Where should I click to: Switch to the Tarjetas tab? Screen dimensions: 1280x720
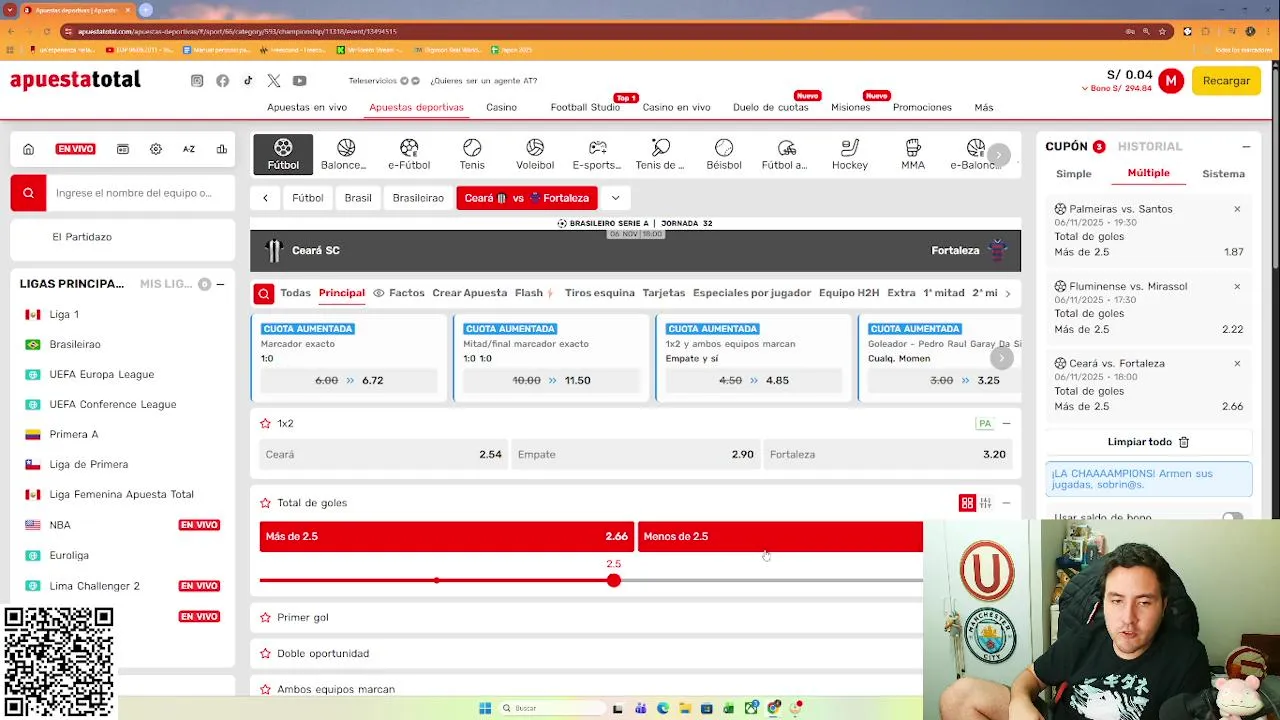(664, 293)
